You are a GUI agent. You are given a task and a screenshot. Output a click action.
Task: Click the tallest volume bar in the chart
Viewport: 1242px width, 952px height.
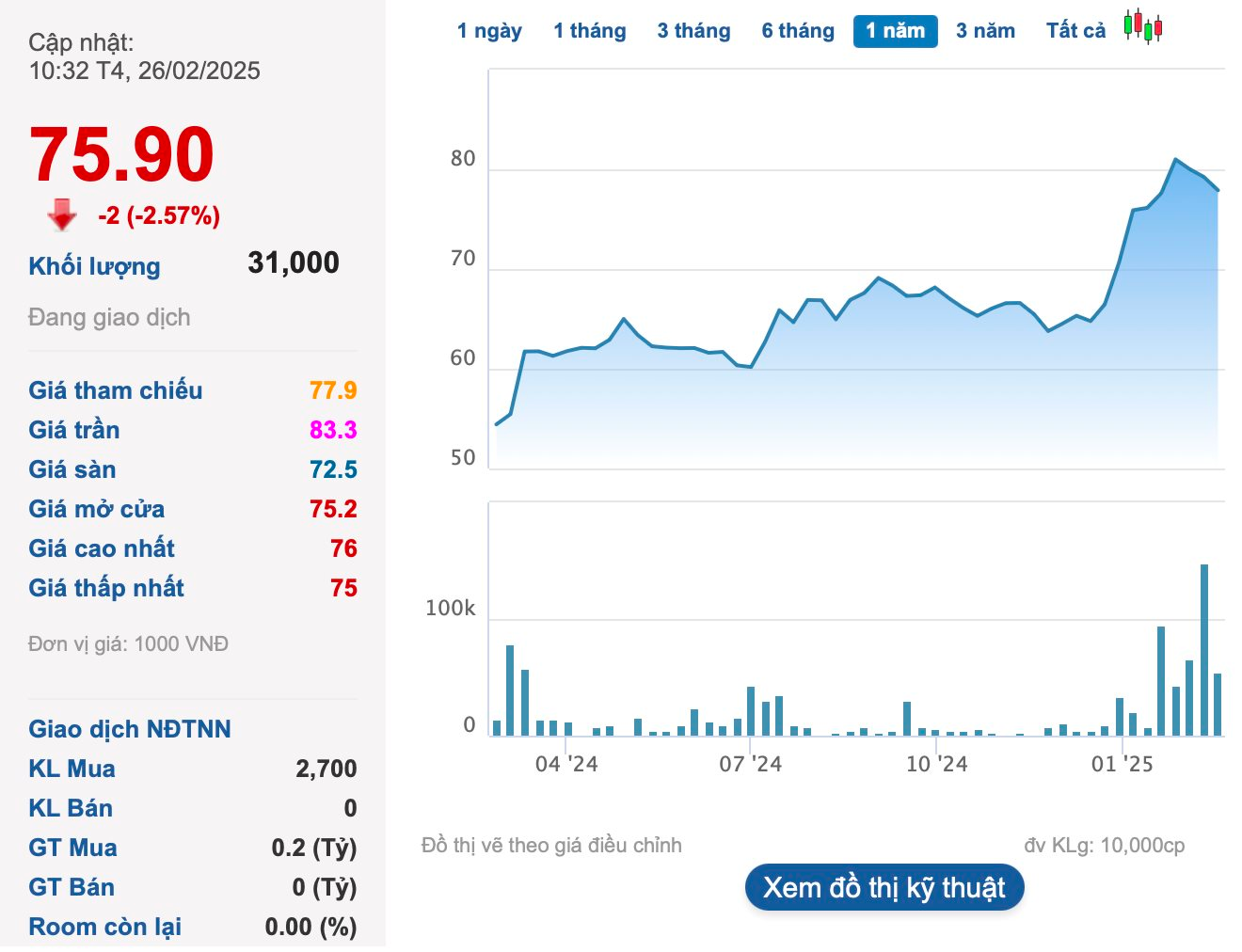1204,649
